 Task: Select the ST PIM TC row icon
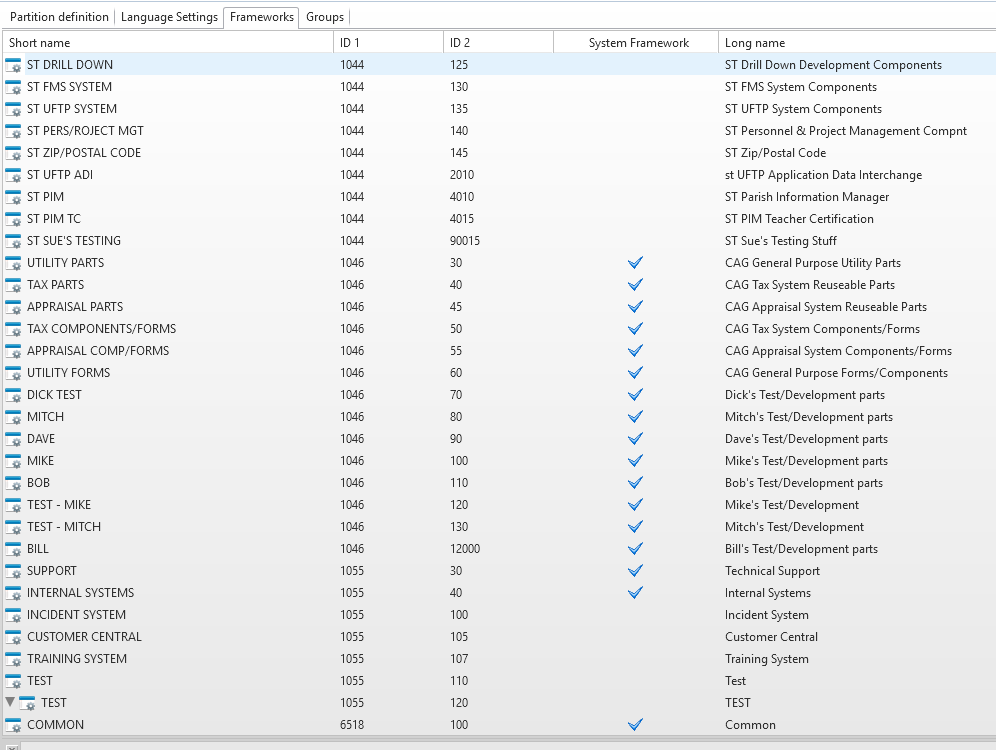13,219
